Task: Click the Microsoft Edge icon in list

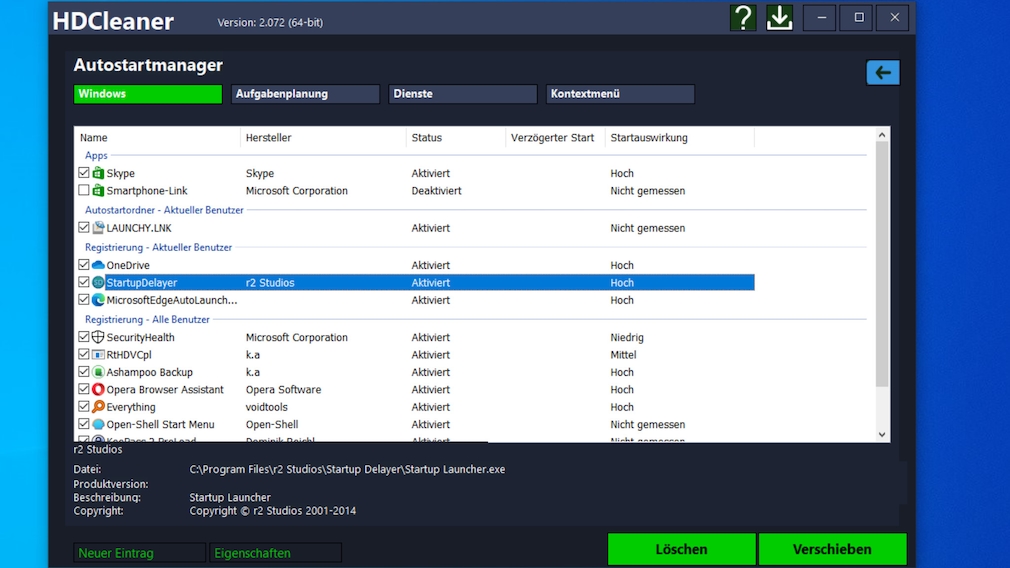Action: click(x=98, y=299)
